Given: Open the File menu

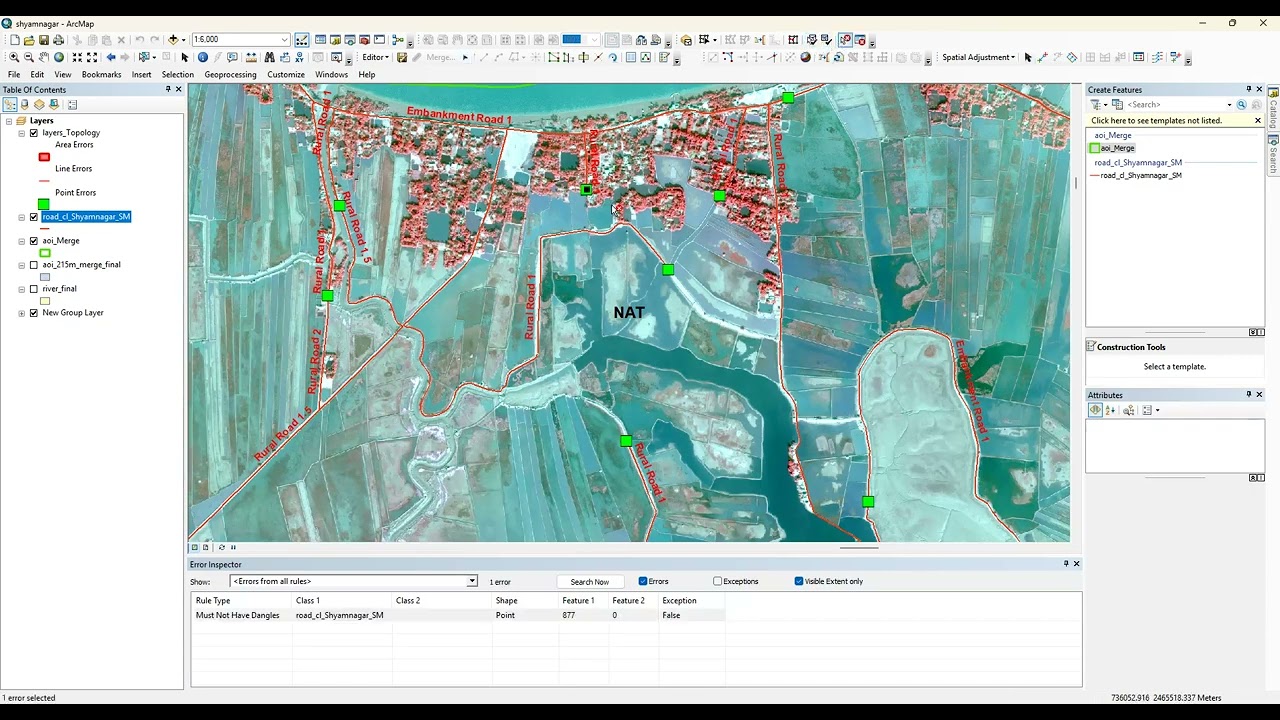Looking at the screenshot, I should (x=14, y=75).
